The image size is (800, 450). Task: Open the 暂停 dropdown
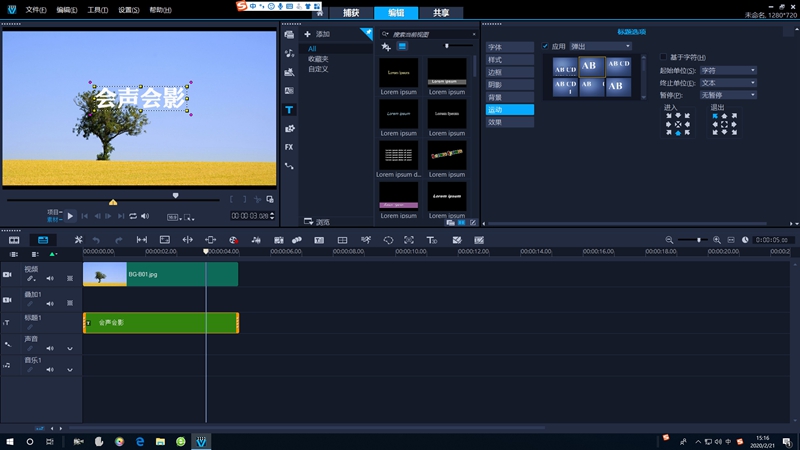point(728,95)
